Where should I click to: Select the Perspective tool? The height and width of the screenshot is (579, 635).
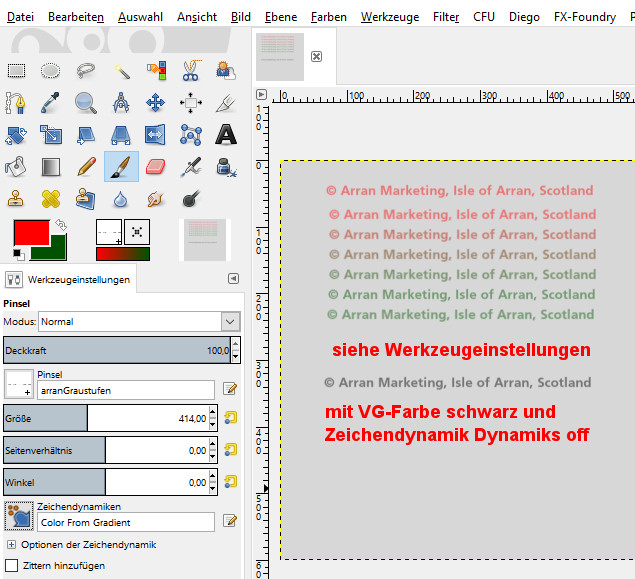[x=121, y=135]
